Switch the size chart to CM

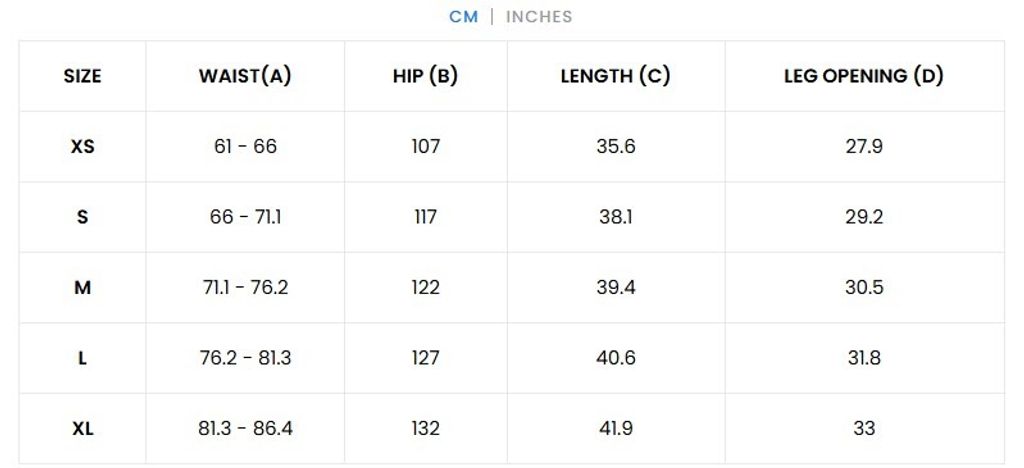click(x=463, y=17)
